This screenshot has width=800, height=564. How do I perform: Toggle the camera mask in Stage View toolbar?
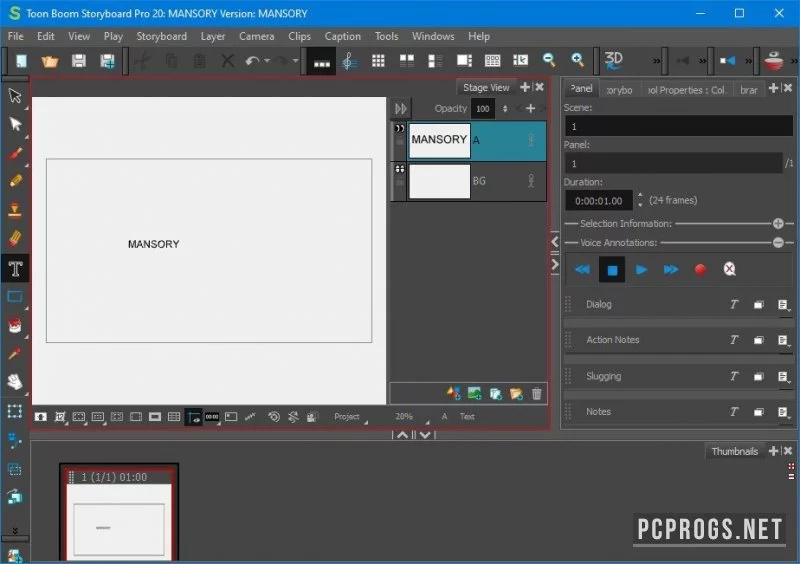pos(155,417)
